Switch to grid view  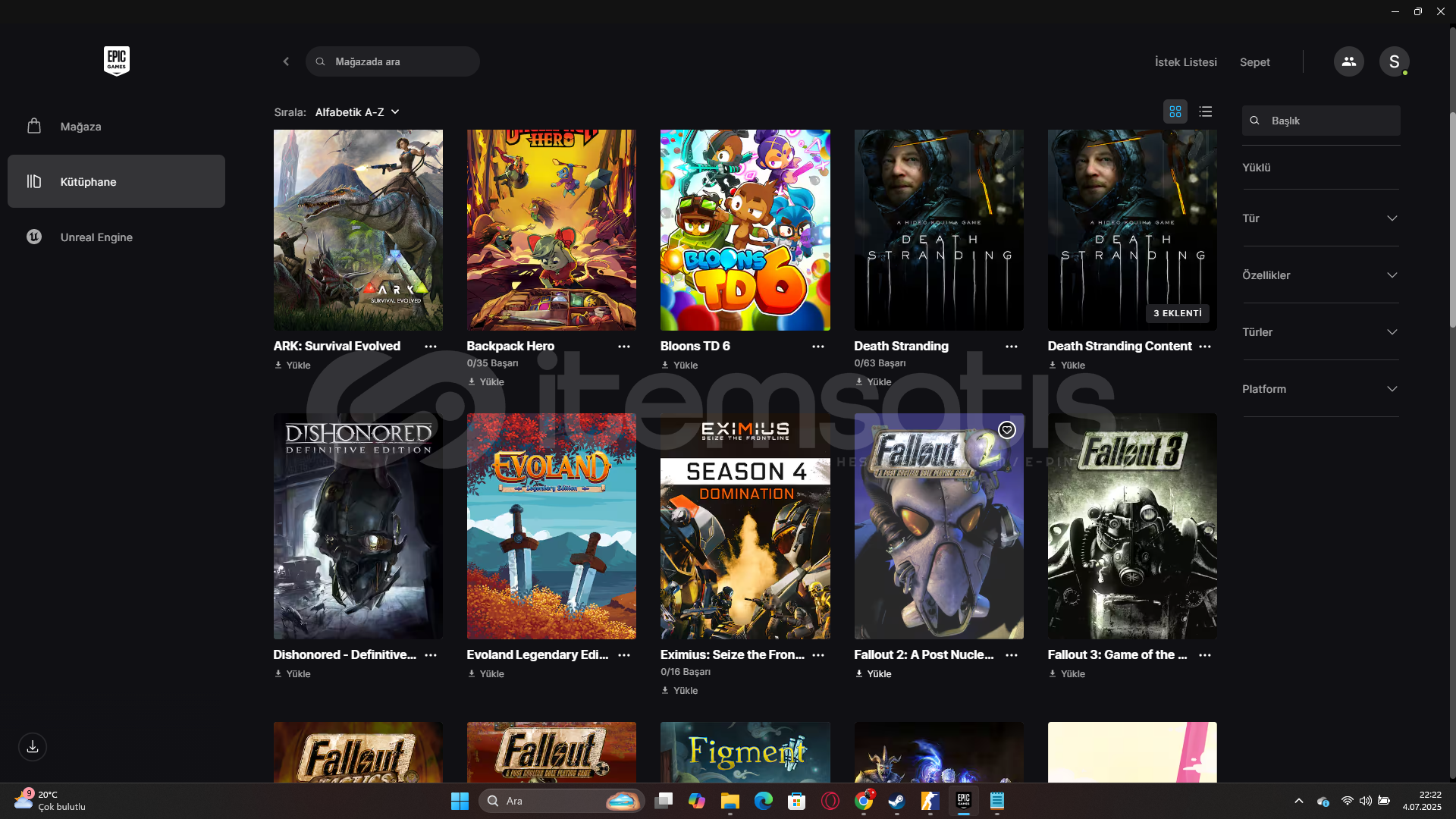click(1175, 111)
